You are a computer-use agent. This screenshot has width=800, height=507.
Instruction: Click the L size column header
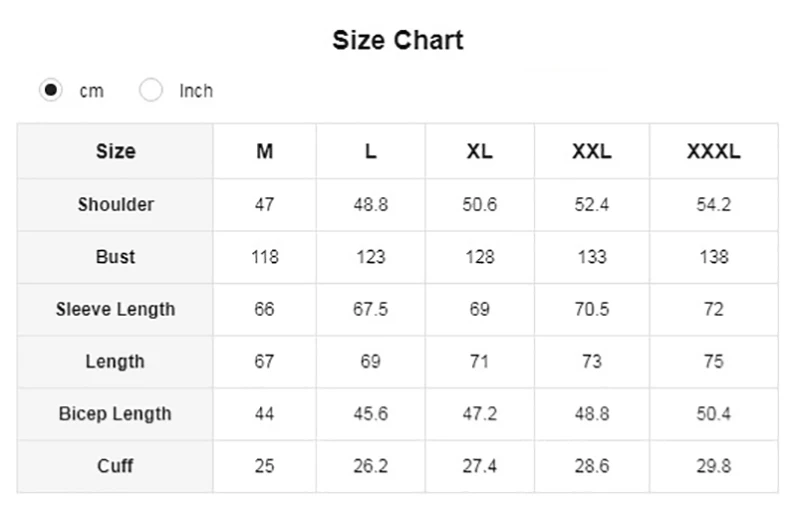370,151
